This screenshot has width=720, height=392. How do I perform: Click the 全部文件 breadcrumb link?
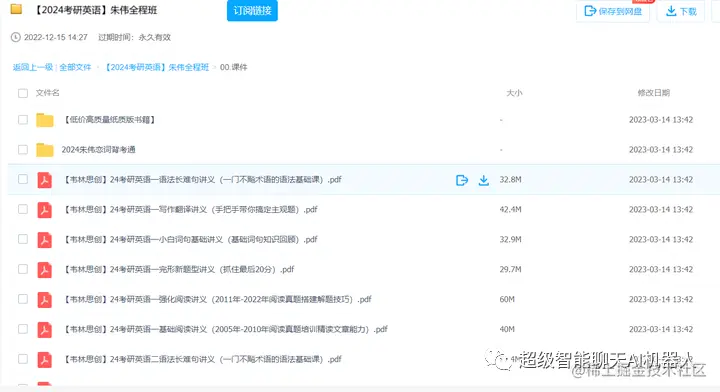[x=75, y=67]
